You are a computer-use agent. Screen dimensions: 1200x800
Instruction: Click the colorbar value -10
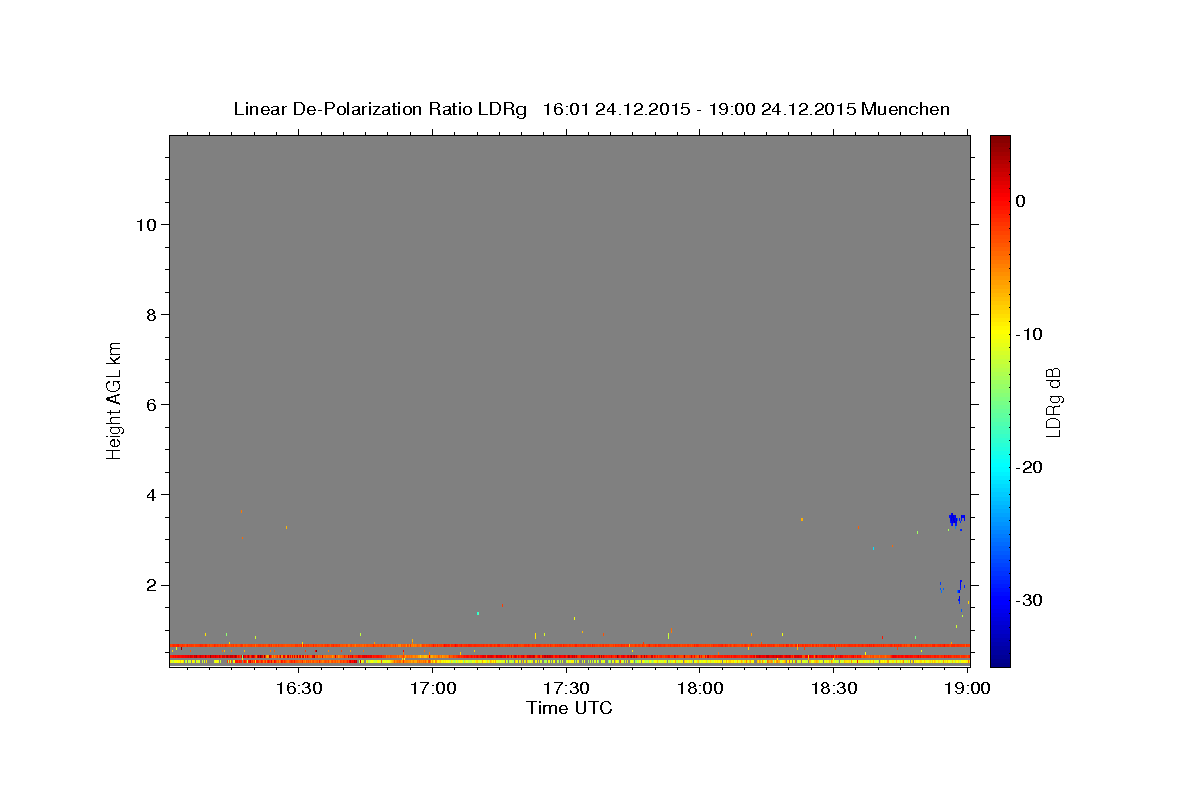(x=1029, y=334)
